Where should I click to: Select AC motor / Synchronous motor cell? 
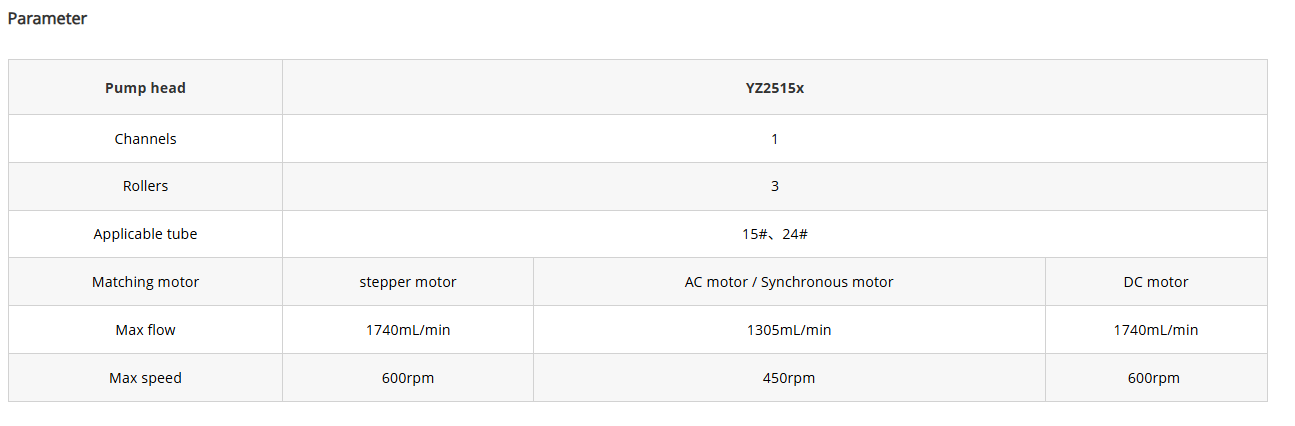click(790, 282)
